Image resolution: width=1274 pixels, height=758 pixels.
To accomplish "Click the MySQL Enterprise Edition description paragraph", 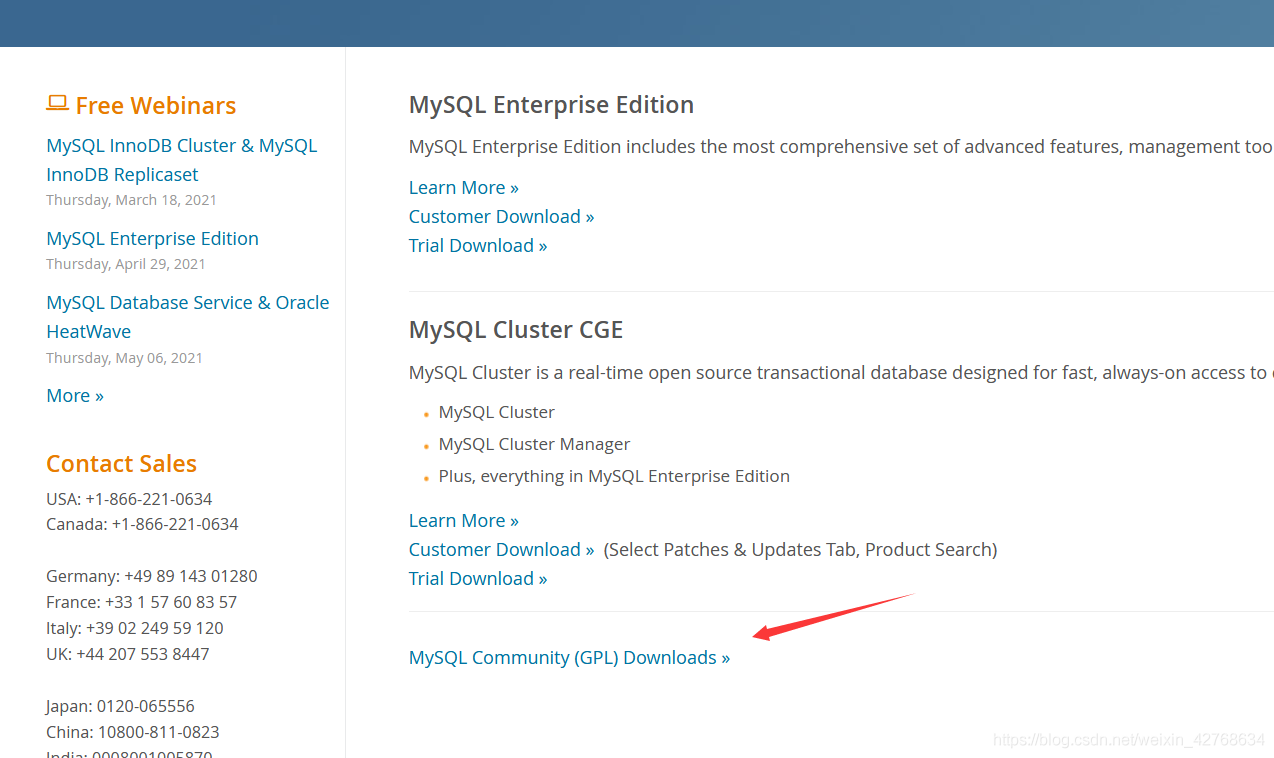I will click(841, 147).
